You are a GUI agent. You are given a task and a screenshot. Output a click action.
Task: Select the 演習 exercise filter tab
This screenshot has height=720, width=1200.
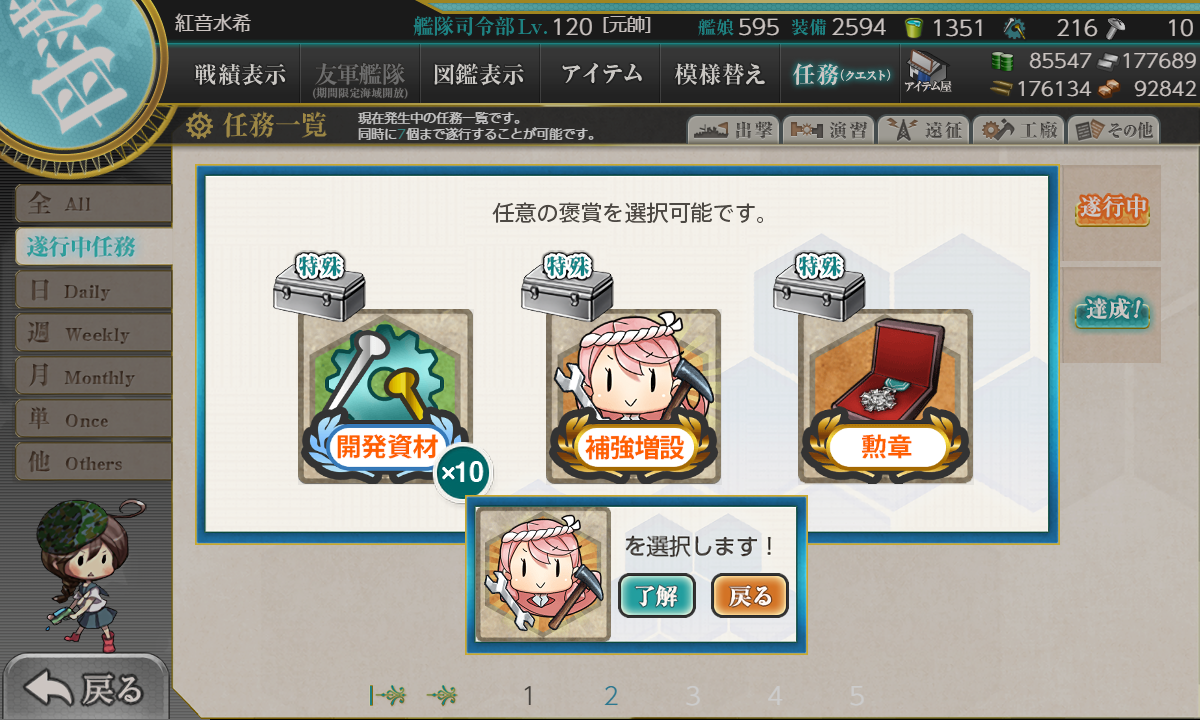coord(827,130)
